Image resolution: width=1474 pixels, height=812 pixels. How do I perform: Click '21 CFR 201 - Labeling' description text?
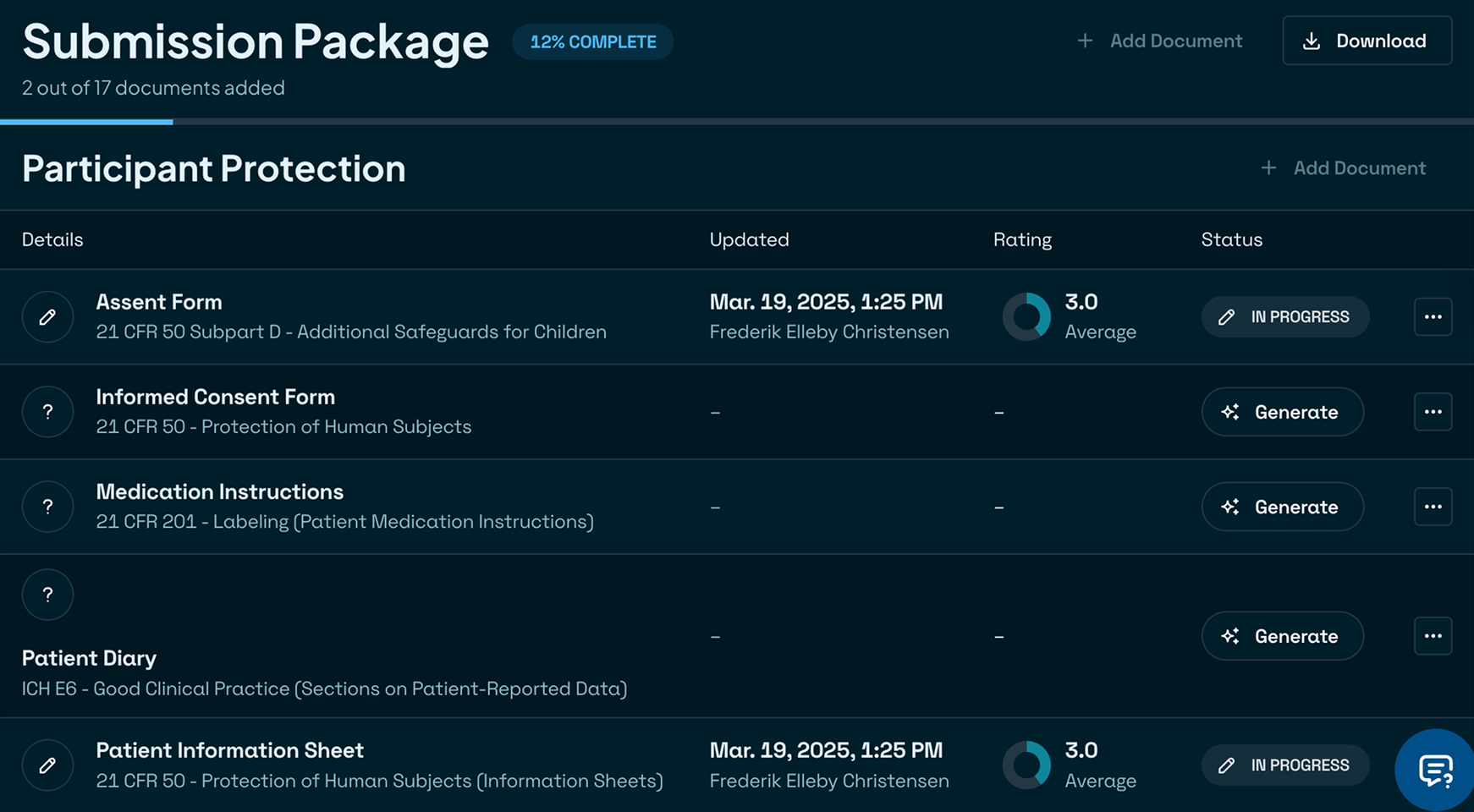pyautogui.click(x=345, y=521)
